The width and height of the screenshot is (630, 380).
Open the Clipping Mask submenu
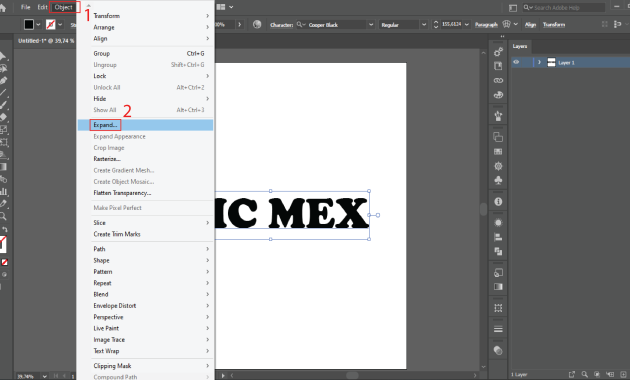[x=145, y=366]
